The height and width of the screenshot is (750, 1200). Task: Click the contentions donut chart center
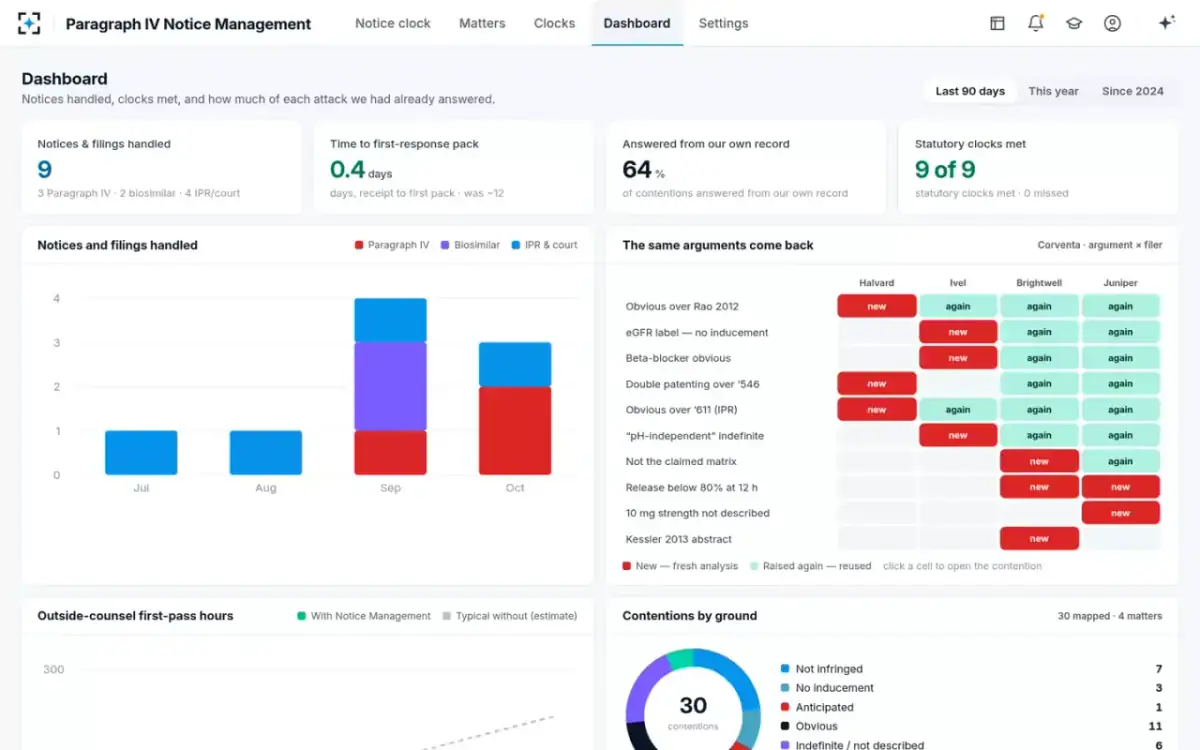(x=693, y=712)
